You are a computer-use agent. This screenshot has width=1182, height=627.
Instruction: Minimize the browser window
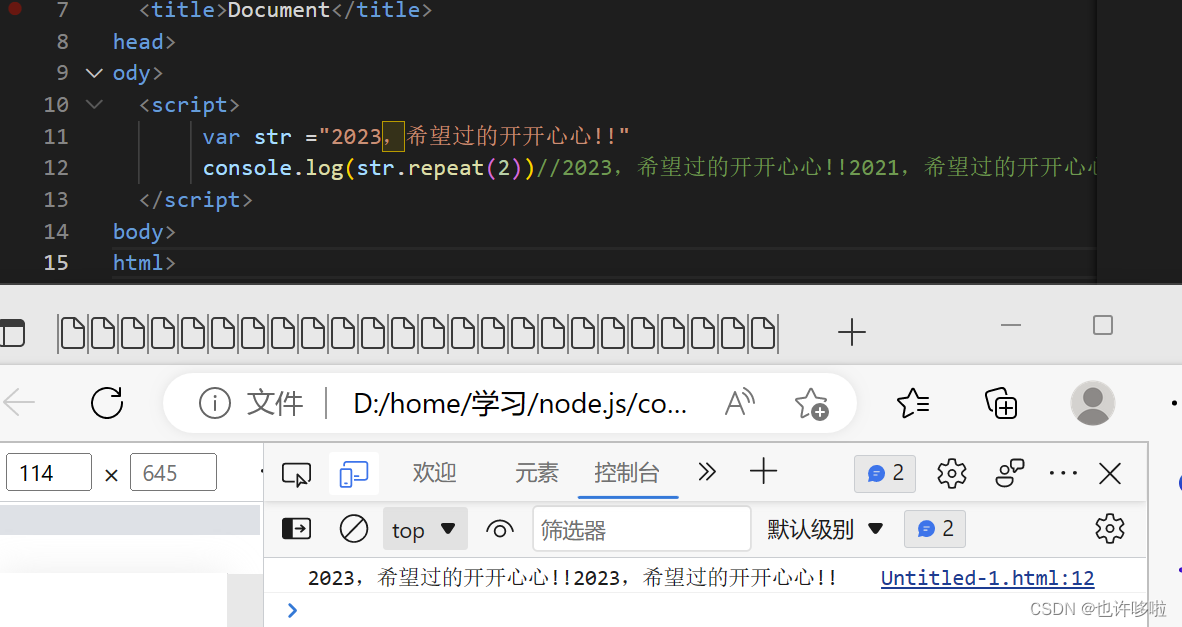tap(1011, 326)
